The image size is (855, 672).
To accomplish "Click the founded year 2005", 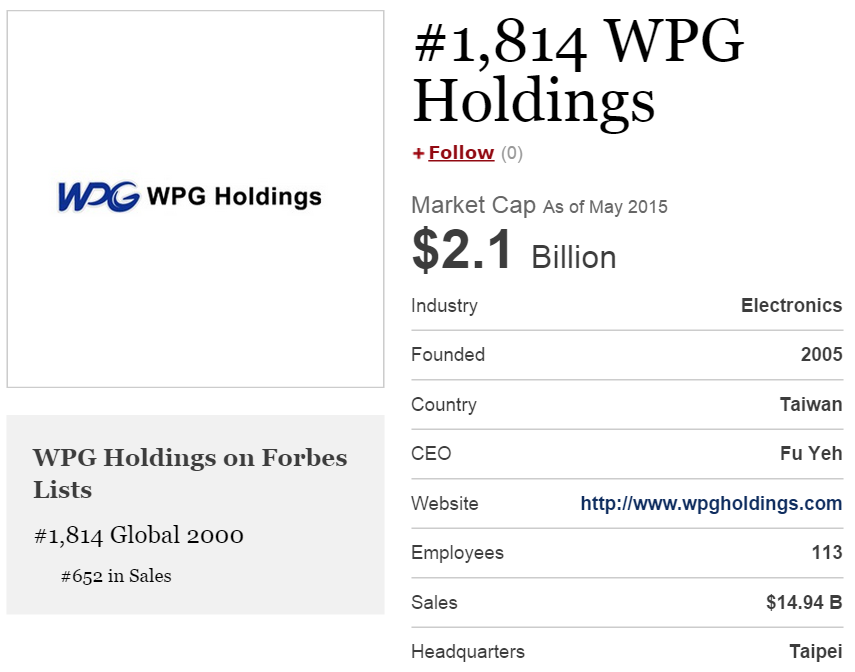I will tap(821, 355).
